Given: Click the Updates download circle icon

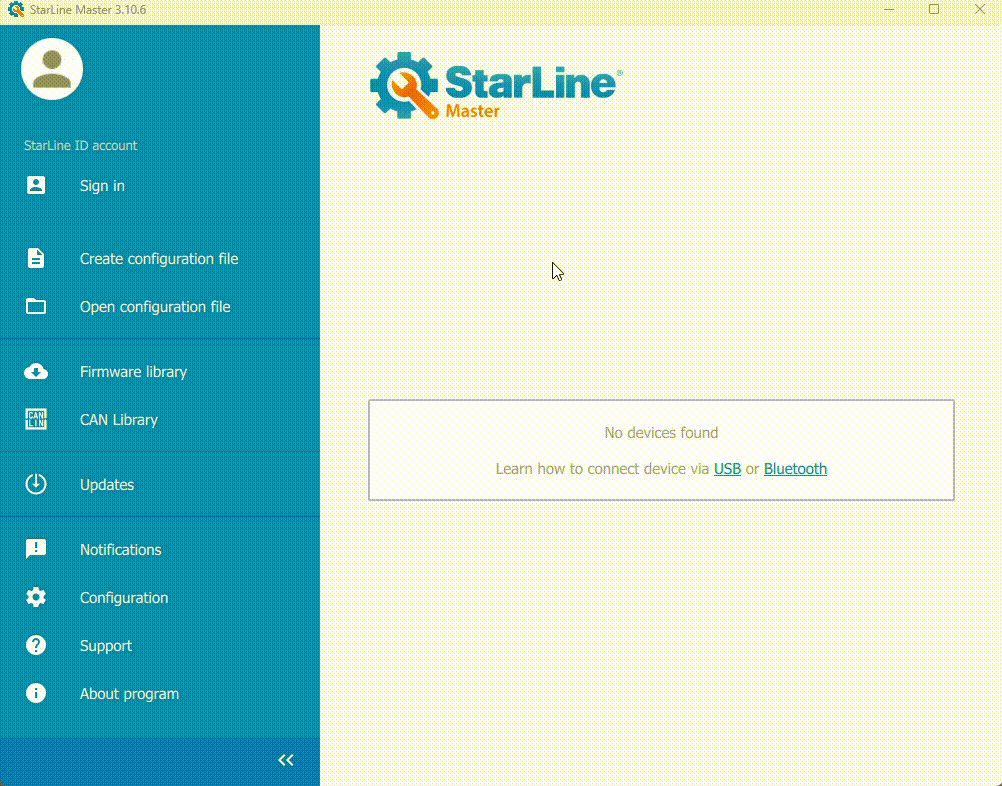Looking at the screenshot, I should pyautogui.click(x=36, y=484).
